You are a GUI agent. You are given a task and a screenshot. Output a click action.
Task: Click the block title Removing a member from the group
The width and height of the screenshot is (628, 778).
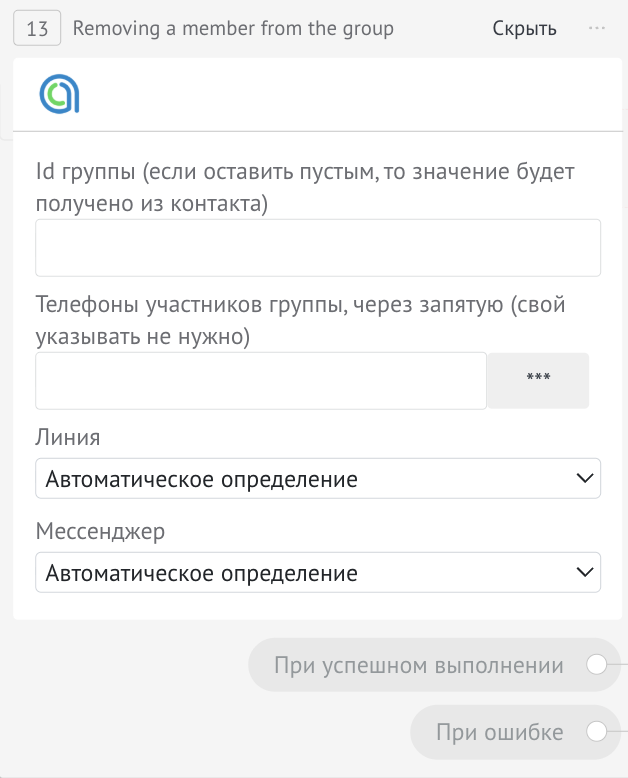[x=233, y=28]
